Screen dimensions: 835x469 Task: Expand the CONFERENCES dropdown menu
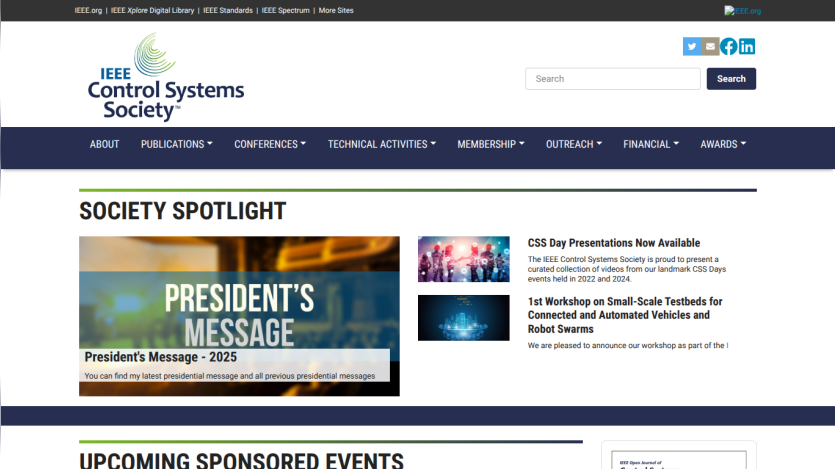point(270,144)
